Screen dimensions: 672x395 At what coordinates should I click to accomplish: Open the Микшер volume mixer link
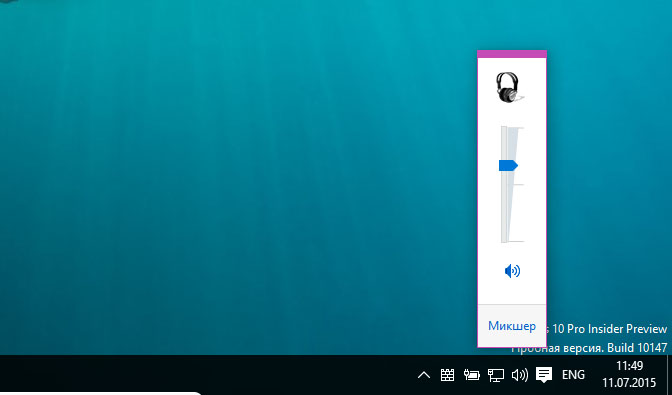click(x=512, y=326)
